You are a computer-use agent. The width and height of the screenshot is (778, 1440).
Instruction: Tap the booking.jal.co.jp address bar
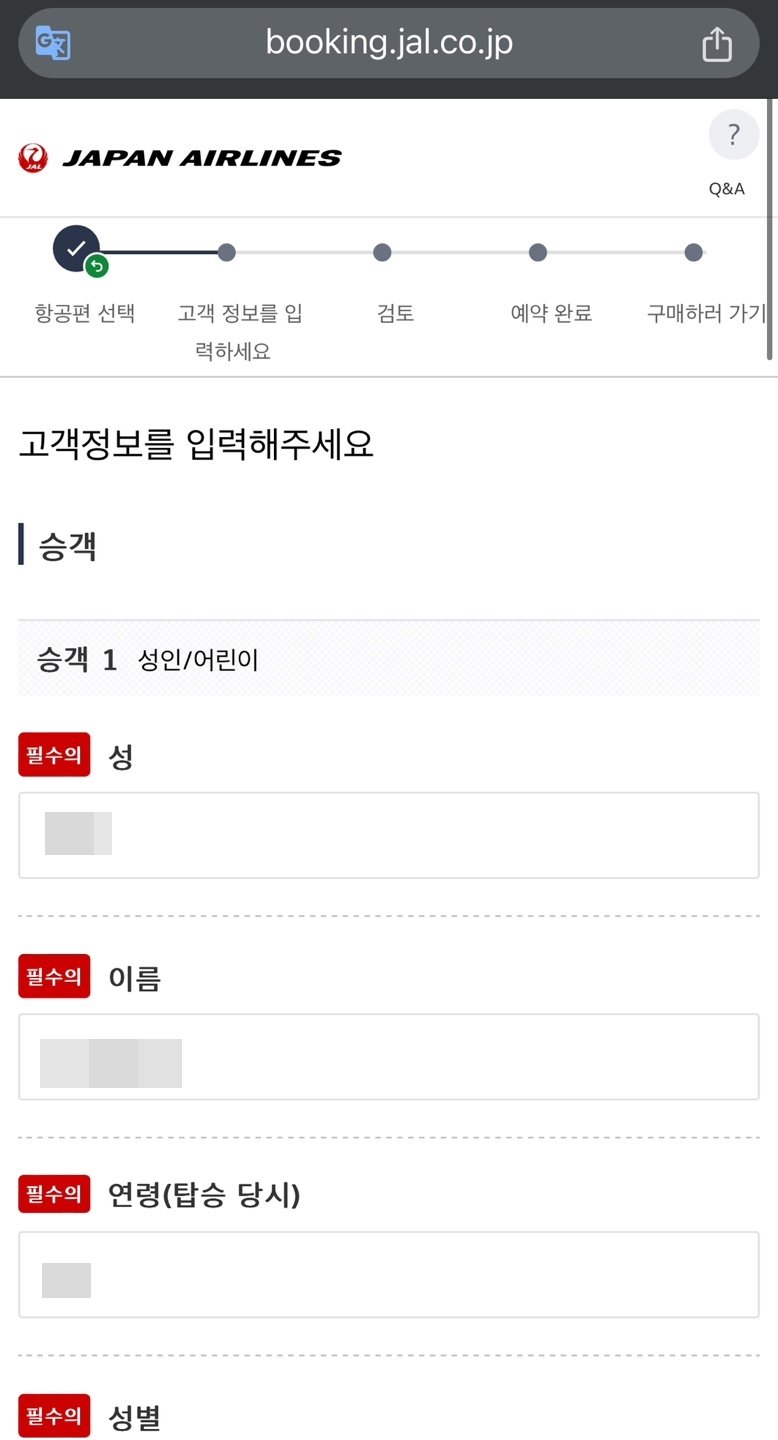[x=388, y=43]
